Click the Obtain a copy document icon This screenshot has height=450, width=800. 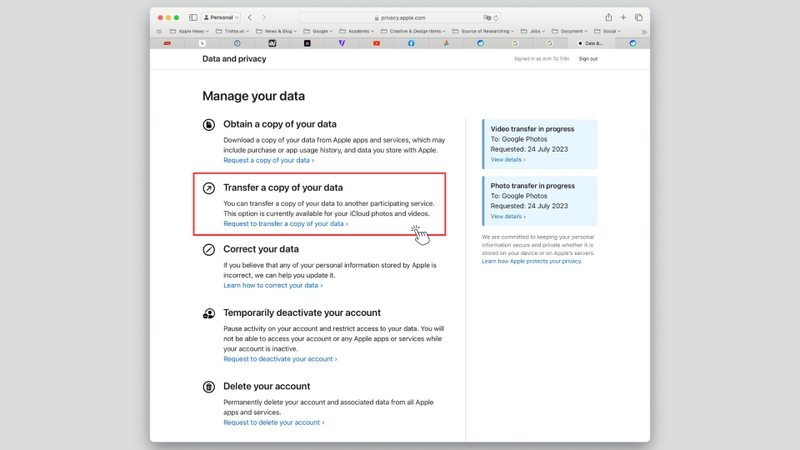tap(209, 124)
